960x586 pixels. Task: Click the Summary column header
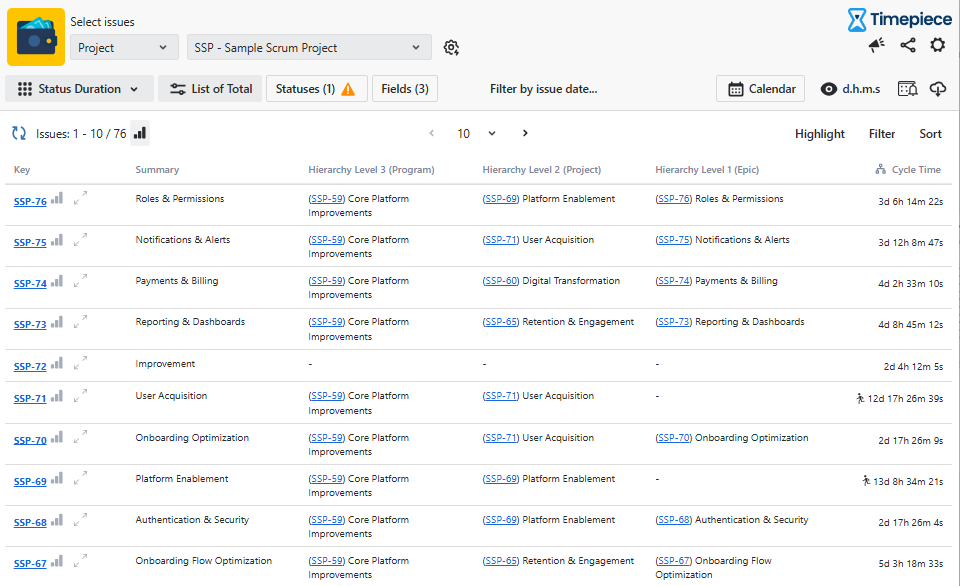tap(157, 170)
